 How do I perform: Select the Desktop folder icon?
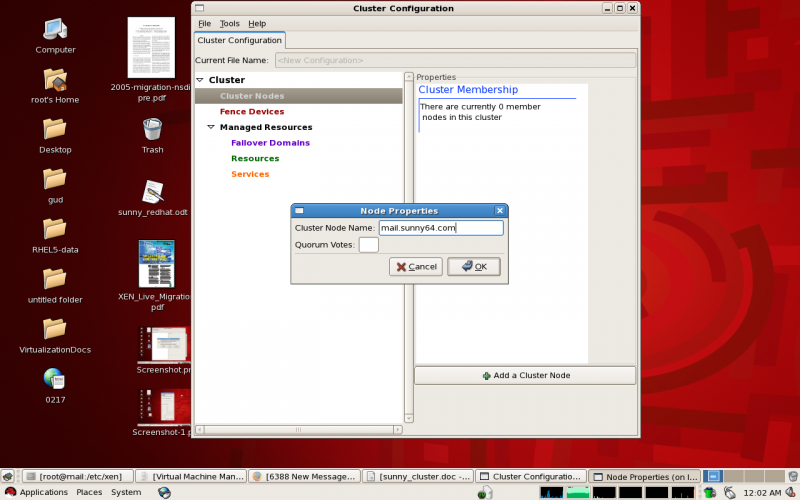pos(55,129)
